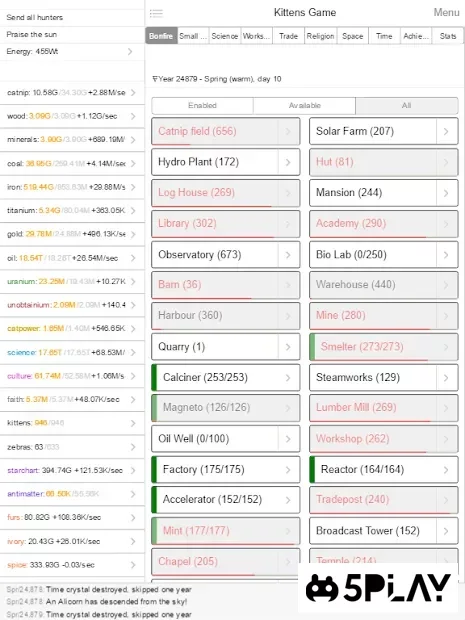Open the Menu link at top right

pos(446,12)
